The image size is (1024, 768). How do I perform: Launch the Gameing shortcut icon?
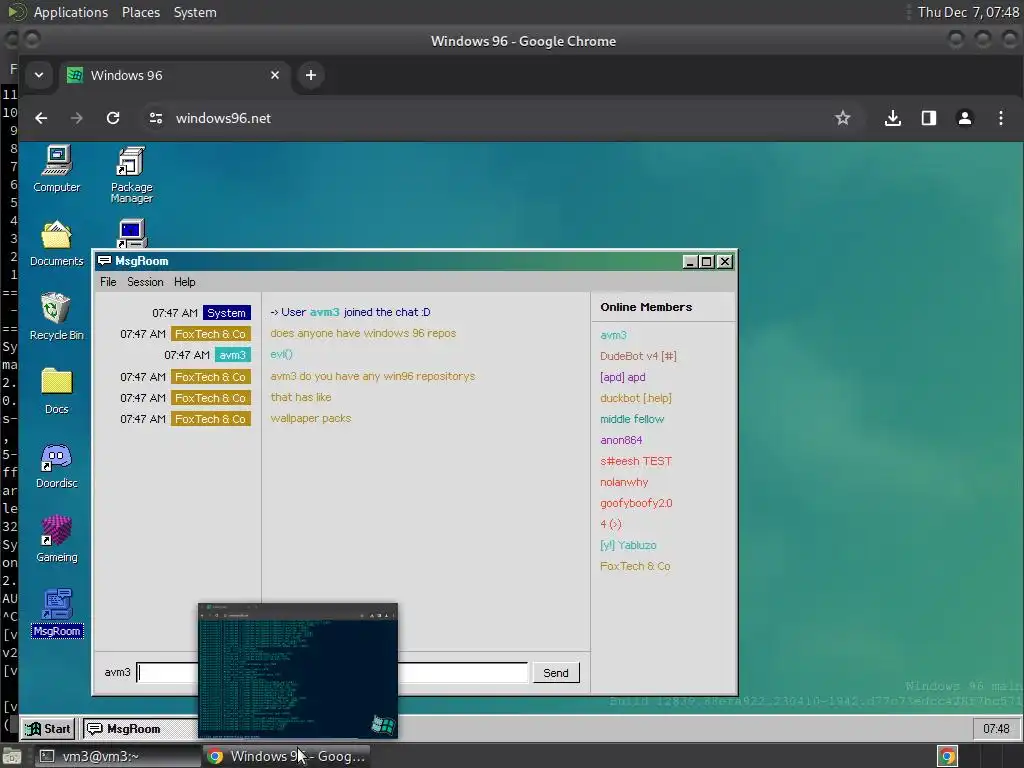[57, 539]
